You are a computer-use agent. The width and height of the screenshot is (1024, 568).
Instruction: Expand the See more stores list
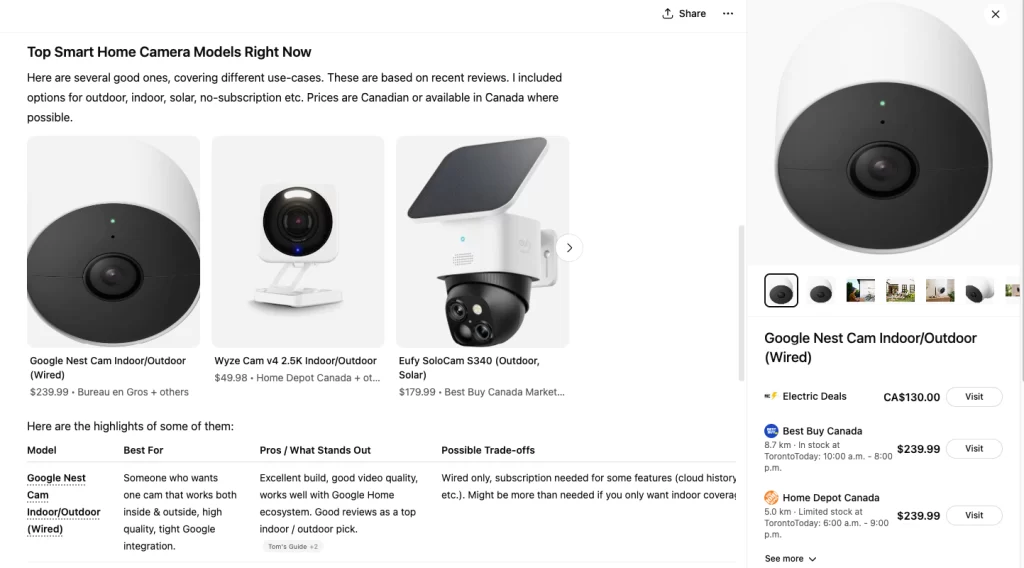pos(790,559)
